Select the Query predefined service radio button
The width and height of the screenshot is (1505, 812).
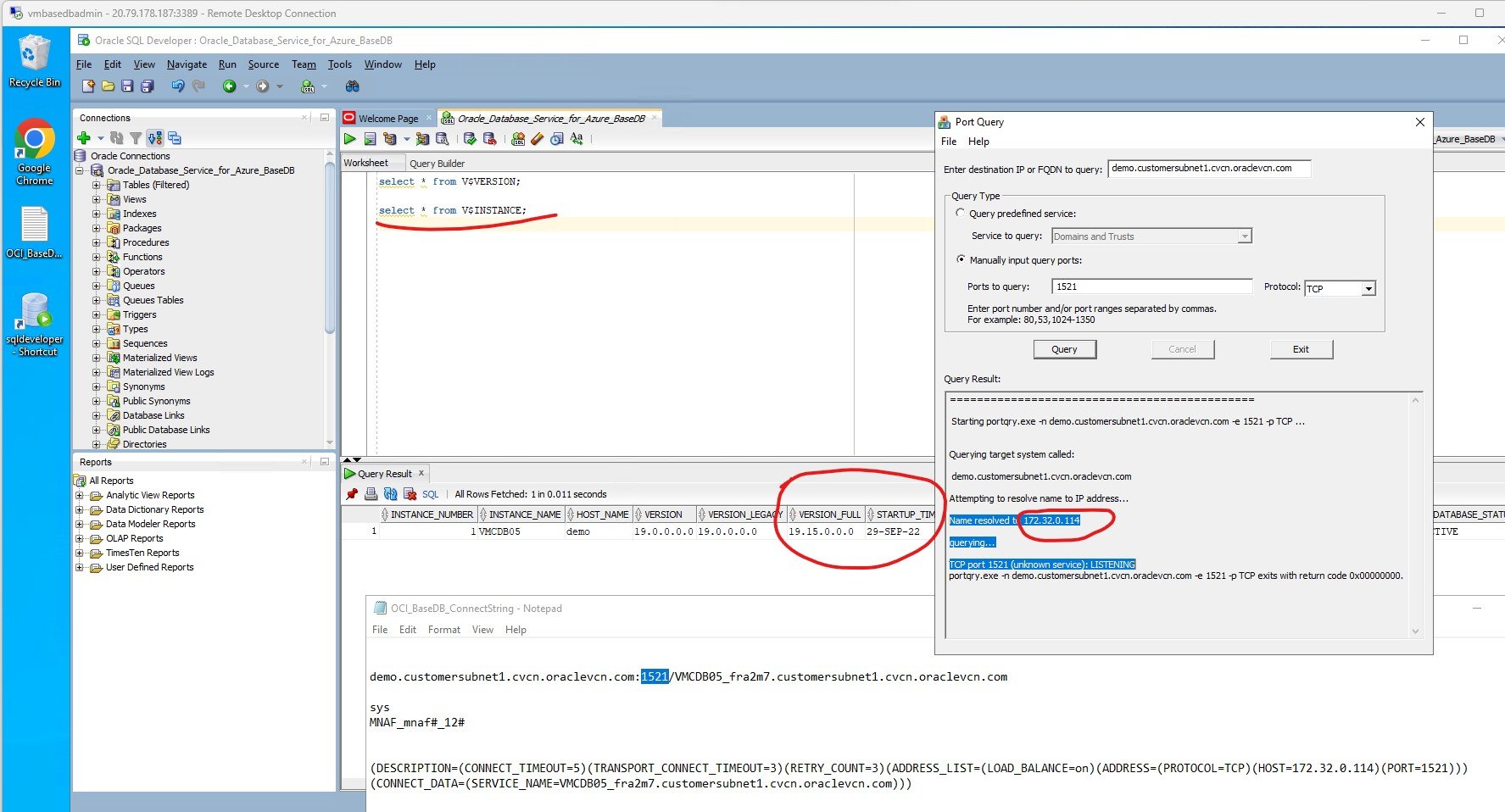[x=961, y=213]
